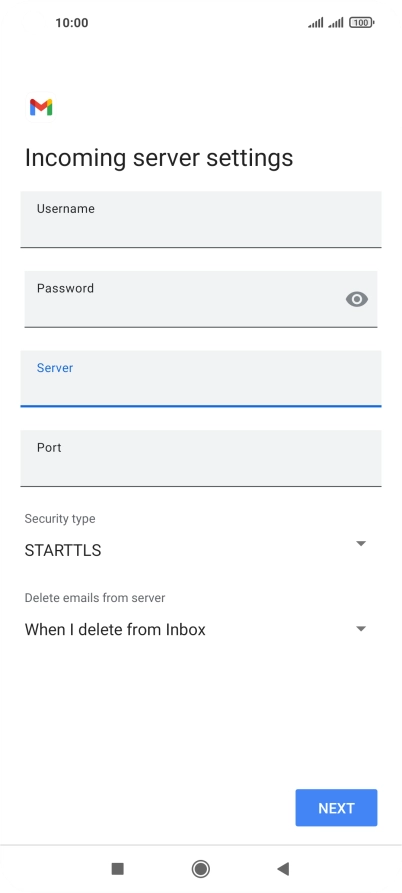Screen dimensions: 402x893
Task: Tap the Security type label
Action: (60, 519)
